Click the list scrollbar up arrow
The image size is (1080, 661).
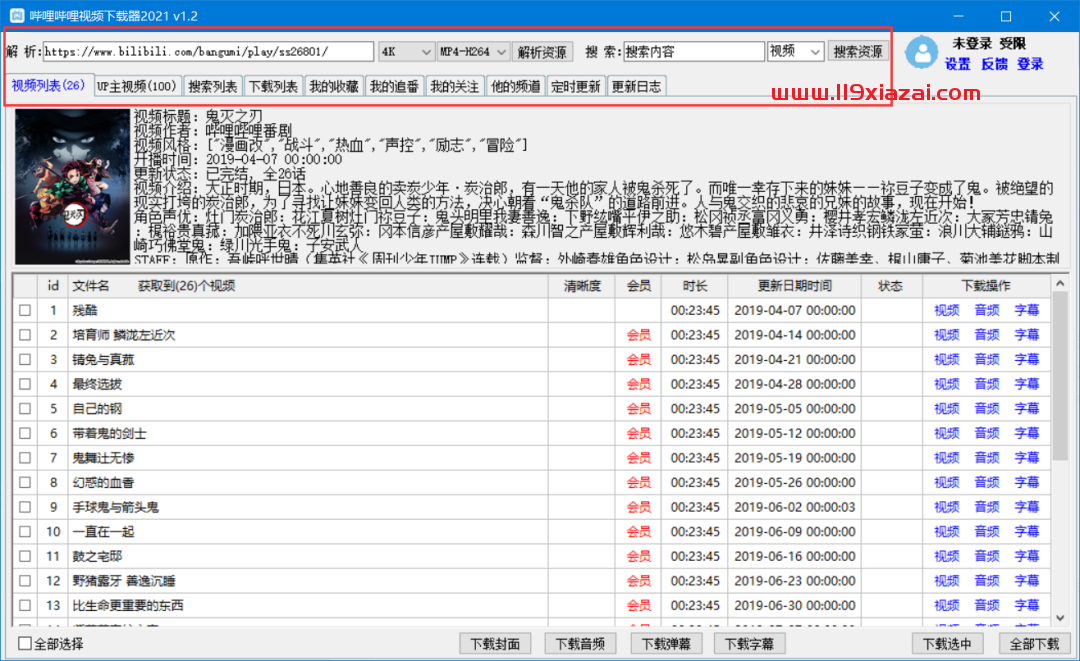(1060, 284)
